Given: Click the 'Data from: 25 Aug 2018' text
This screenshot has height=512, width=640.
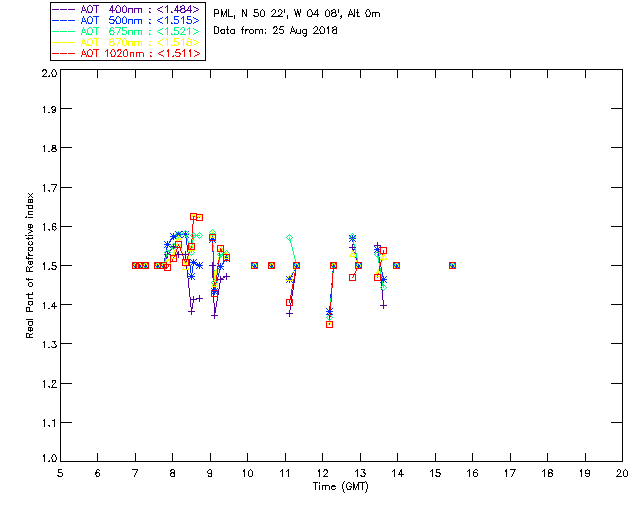Looking at the screenshot, I should (x=275, y=31).
